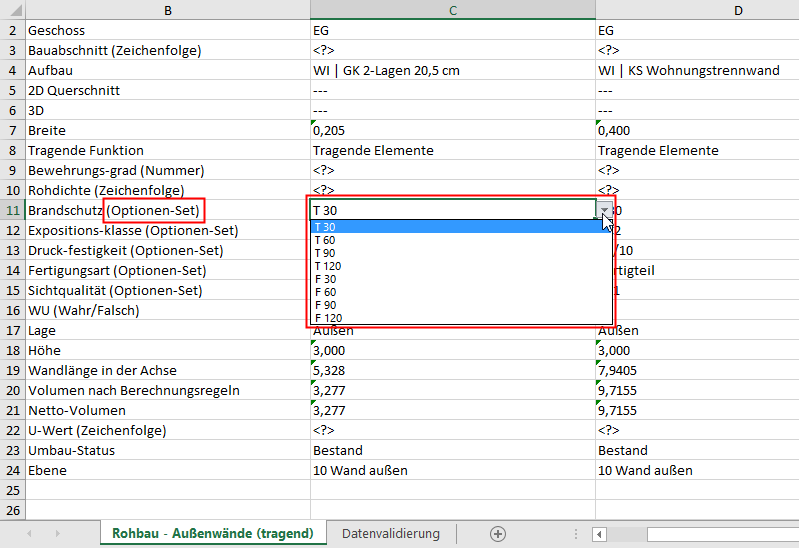Click '10 Wand außen' in column C
The image size is (799, 548).
point(452,471)
